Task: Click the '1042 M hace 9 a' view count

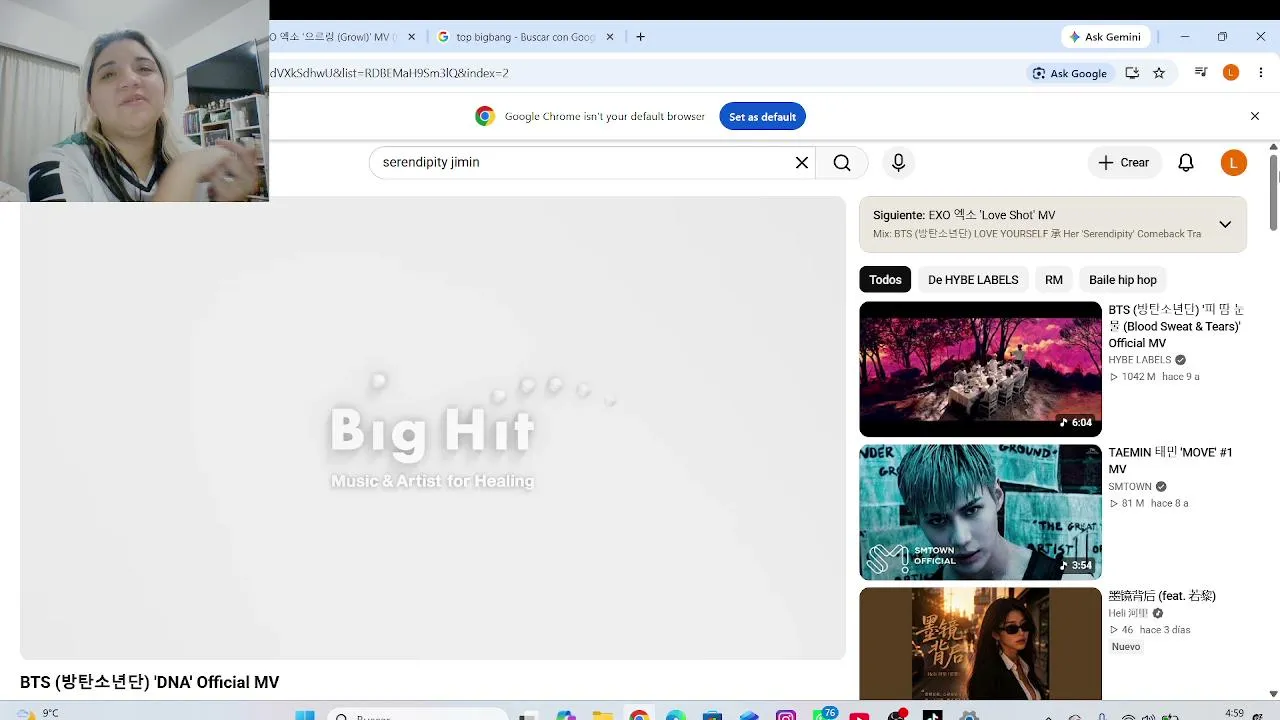Action: click(x=1155, y=377)
